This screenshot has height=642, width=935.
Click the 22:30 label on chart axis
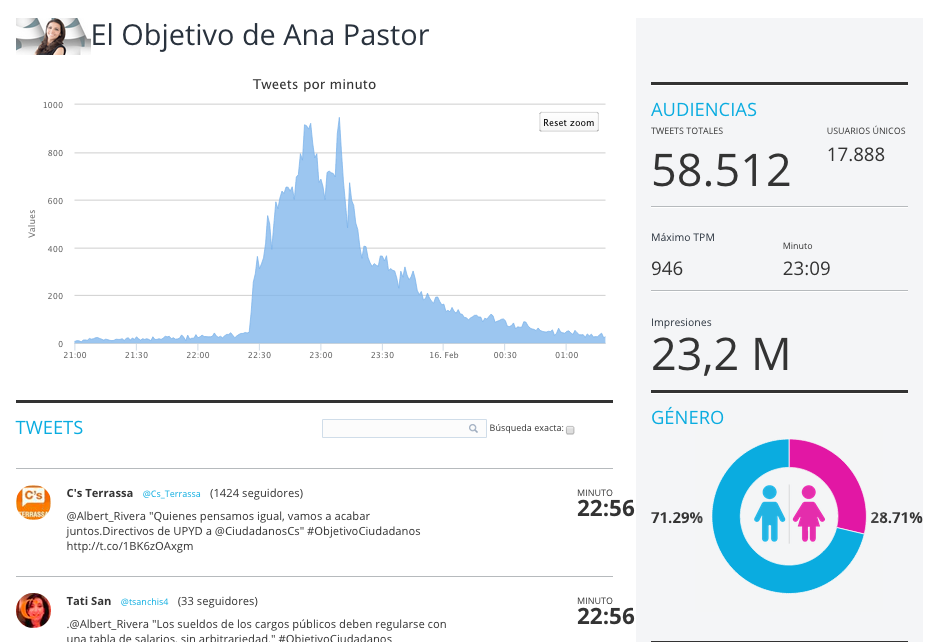click(x=259, y=355)
